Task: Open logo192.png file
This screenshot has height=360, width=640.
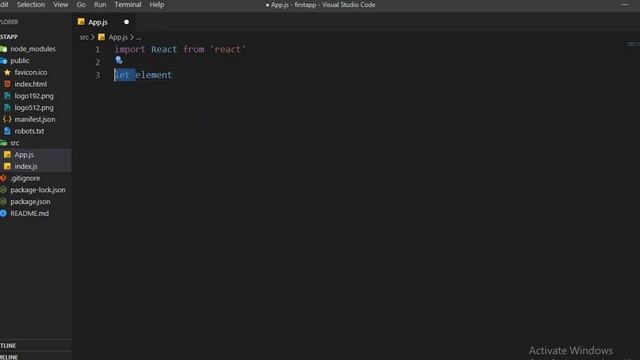Action: [34, 96]
